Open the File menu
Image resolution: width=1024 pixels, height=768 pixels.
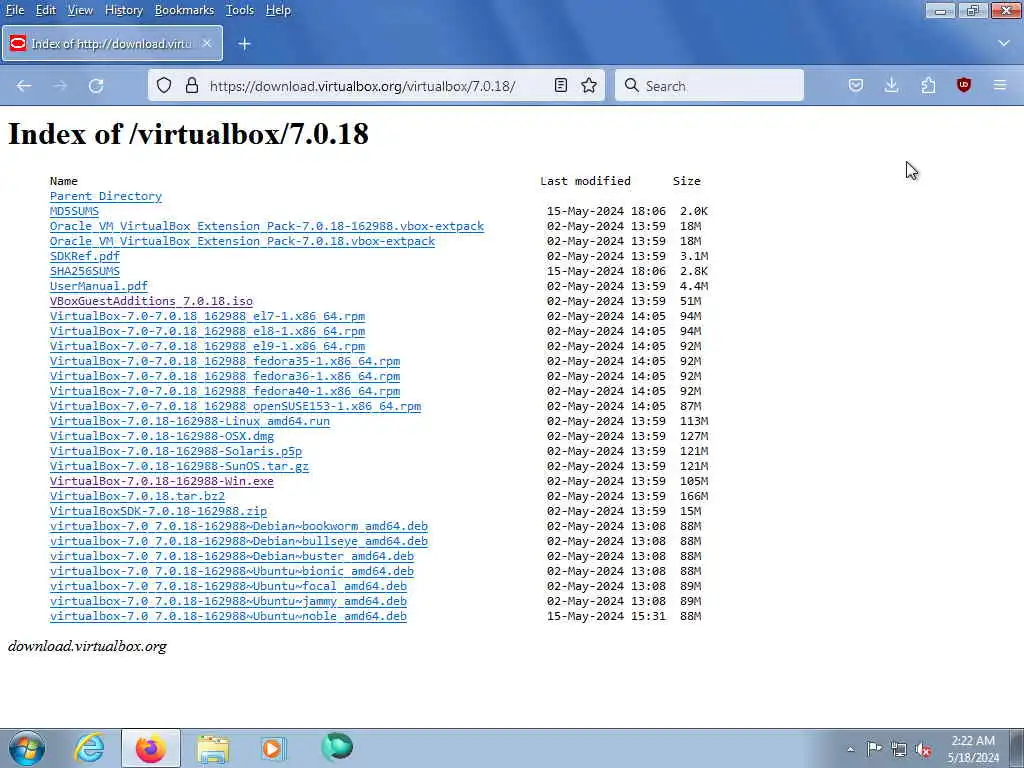tap(15, 10)
